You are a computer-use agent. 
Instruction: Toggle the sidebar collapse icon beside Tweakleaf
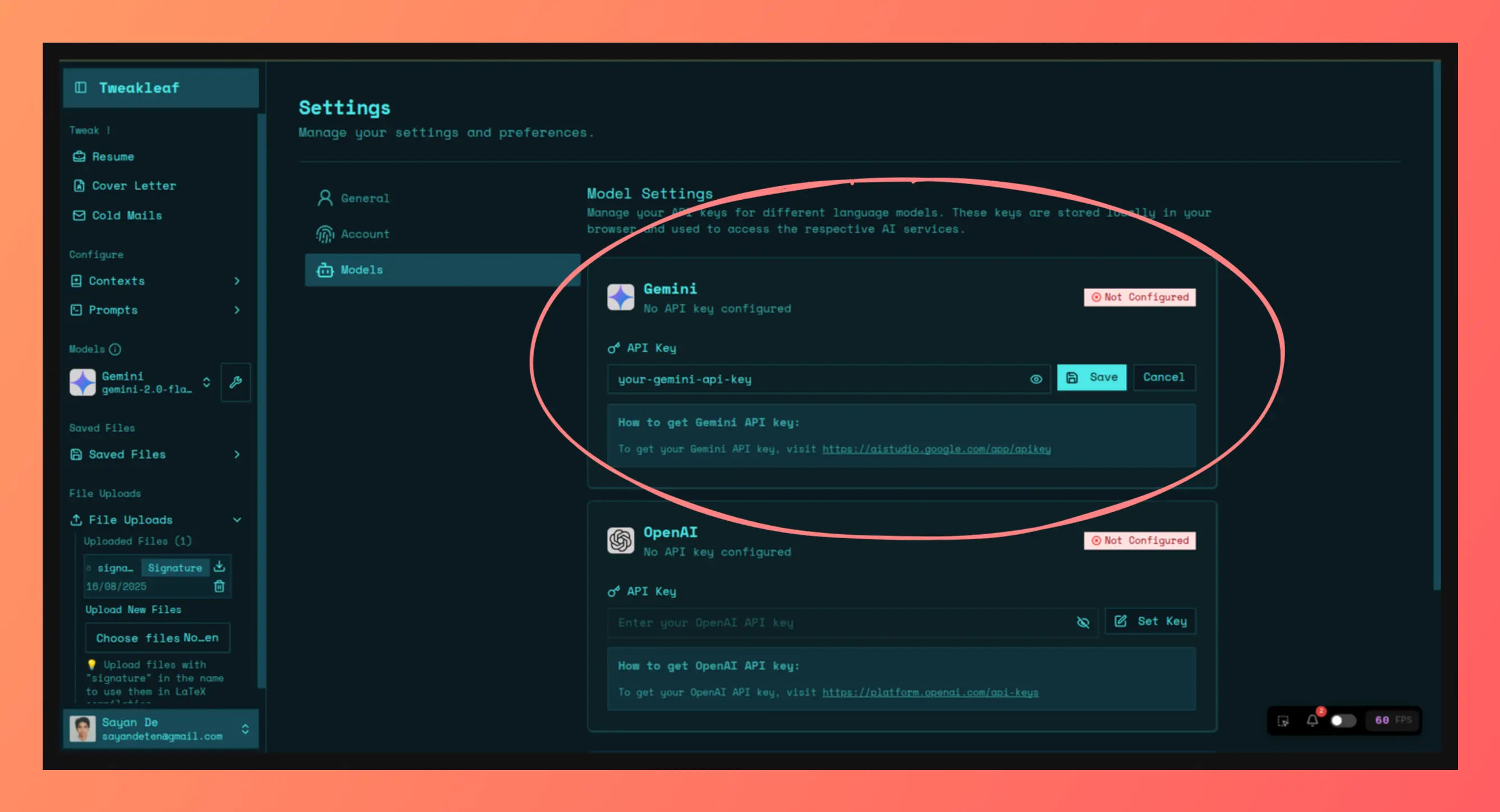point(81,88)
